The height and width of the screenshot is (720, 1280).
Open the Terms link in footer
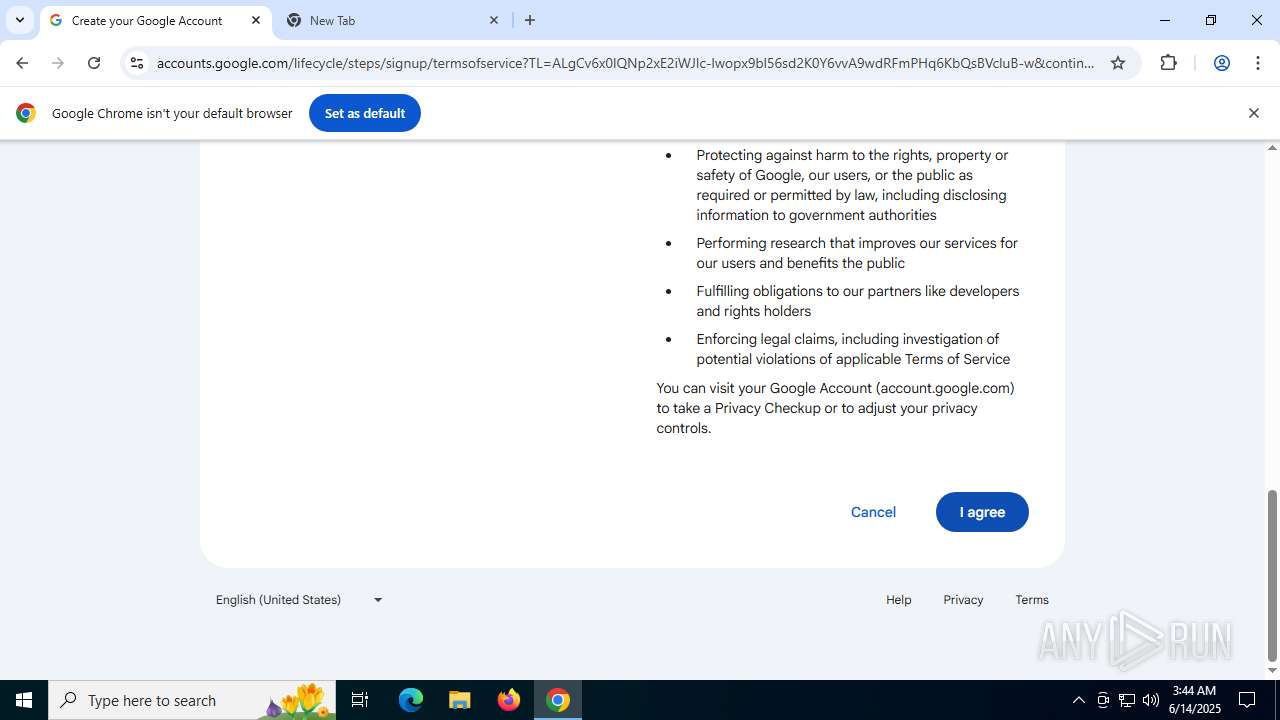[x=1032, y=600]
